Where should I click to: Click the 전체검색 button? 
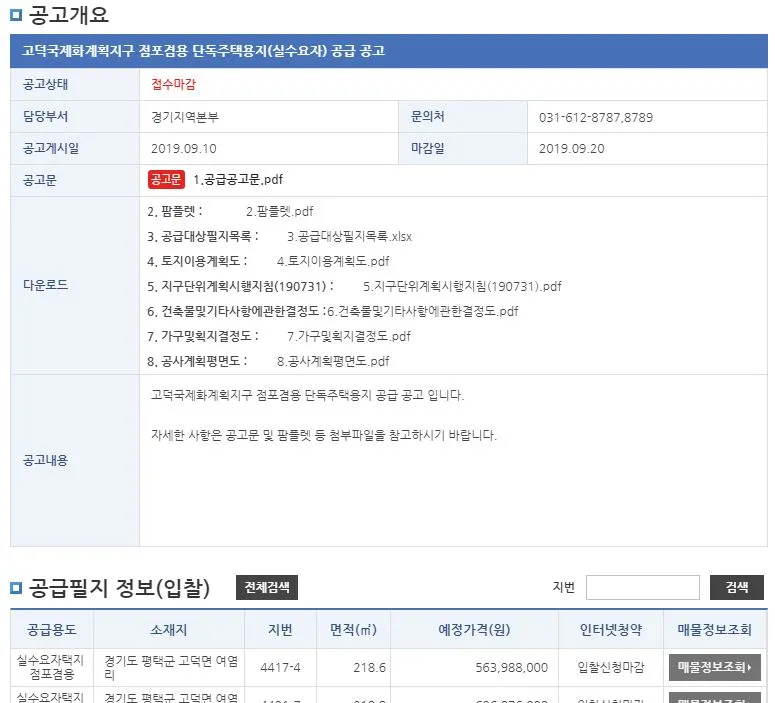click(x=267, y=587)
